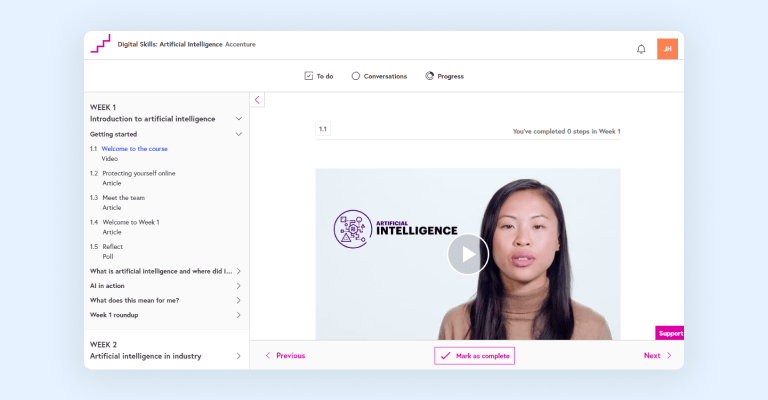Play the Artificial Intelligence video
This screenshot has width=768, height=400.
pyautogui.click(x=467, y=254)
